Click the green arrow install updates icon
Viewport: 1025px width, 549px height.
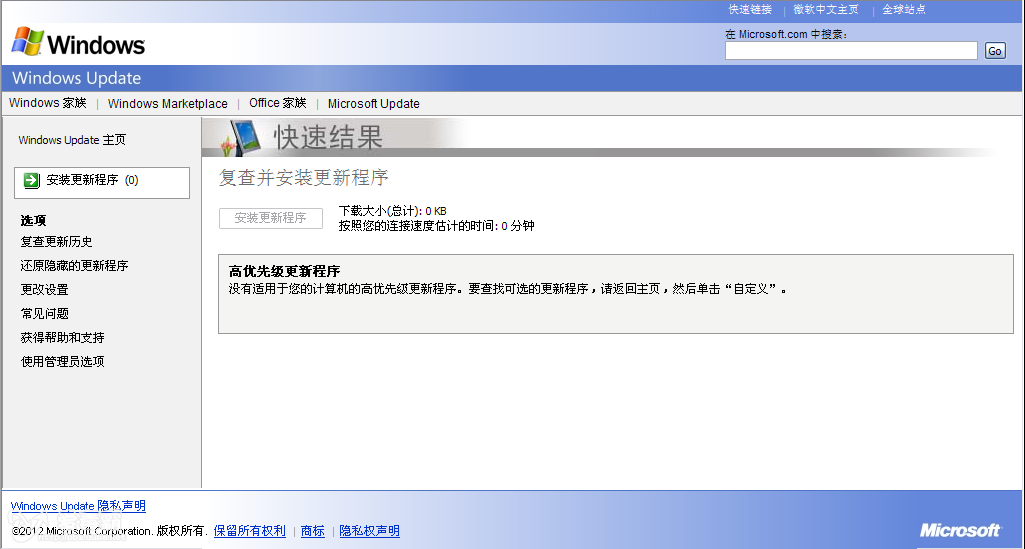[31, 180]
